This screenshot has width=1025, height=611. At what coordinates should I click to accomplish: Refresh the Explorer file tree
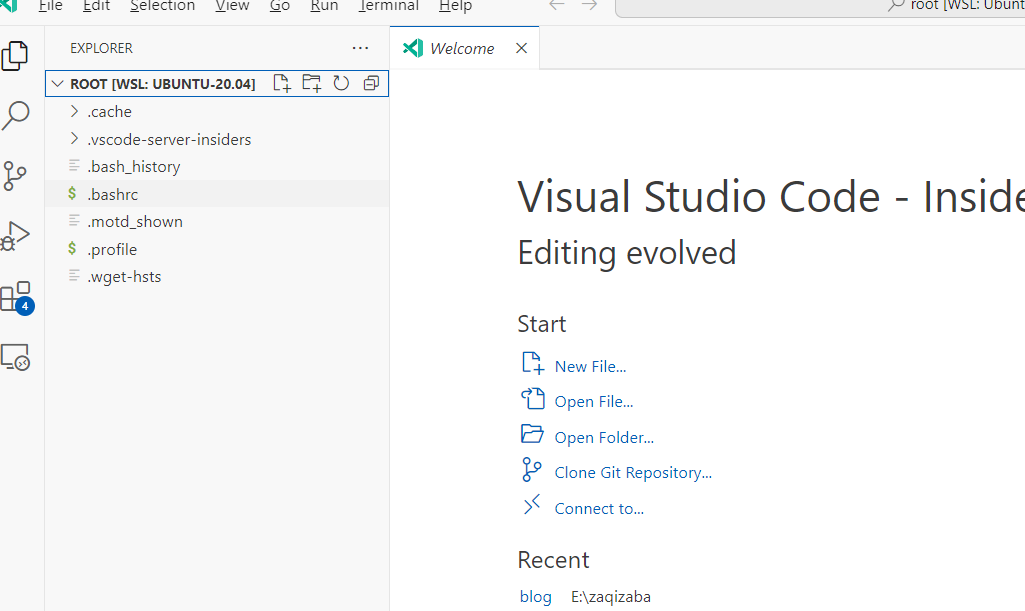tap(341, 84)
